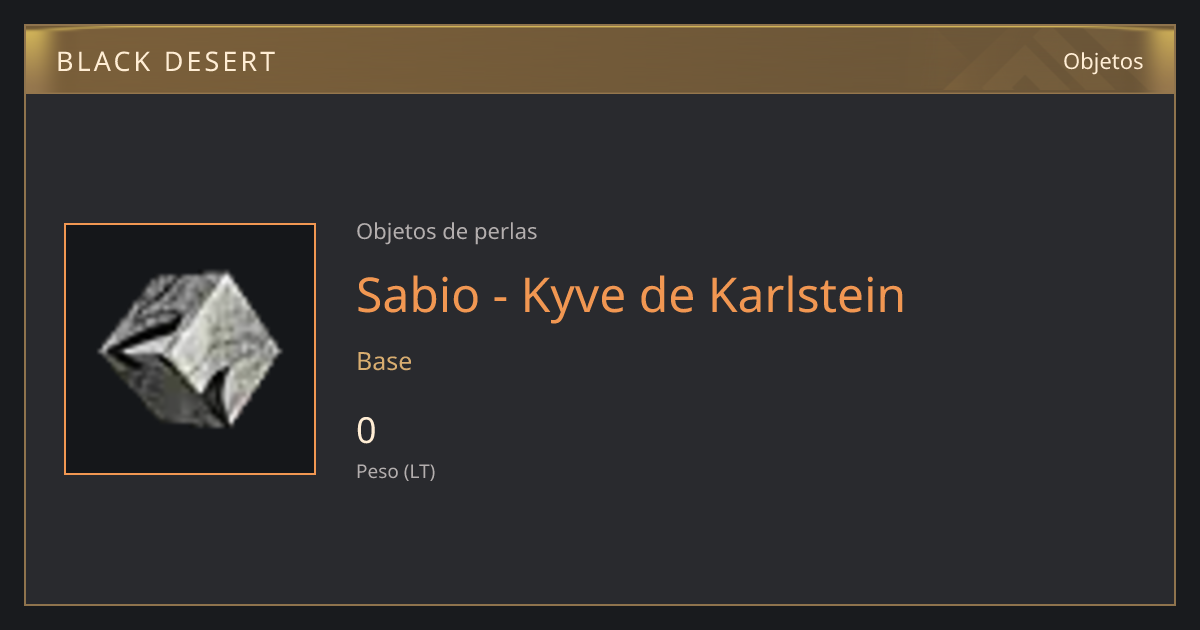Viewport: 1200px width, 630px height.
Task: Open the Objetos link in the header
Action: point(1103,61)
